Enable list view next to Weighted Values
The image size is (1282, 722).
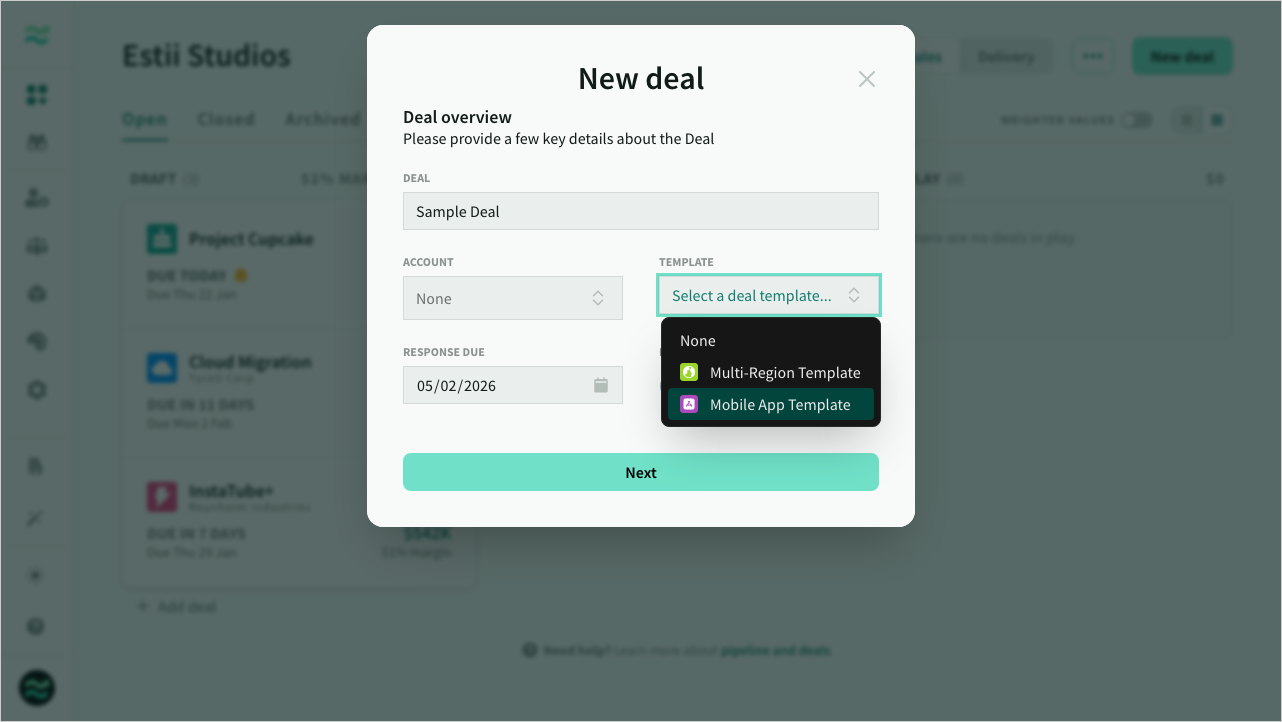coord(1186,119)
